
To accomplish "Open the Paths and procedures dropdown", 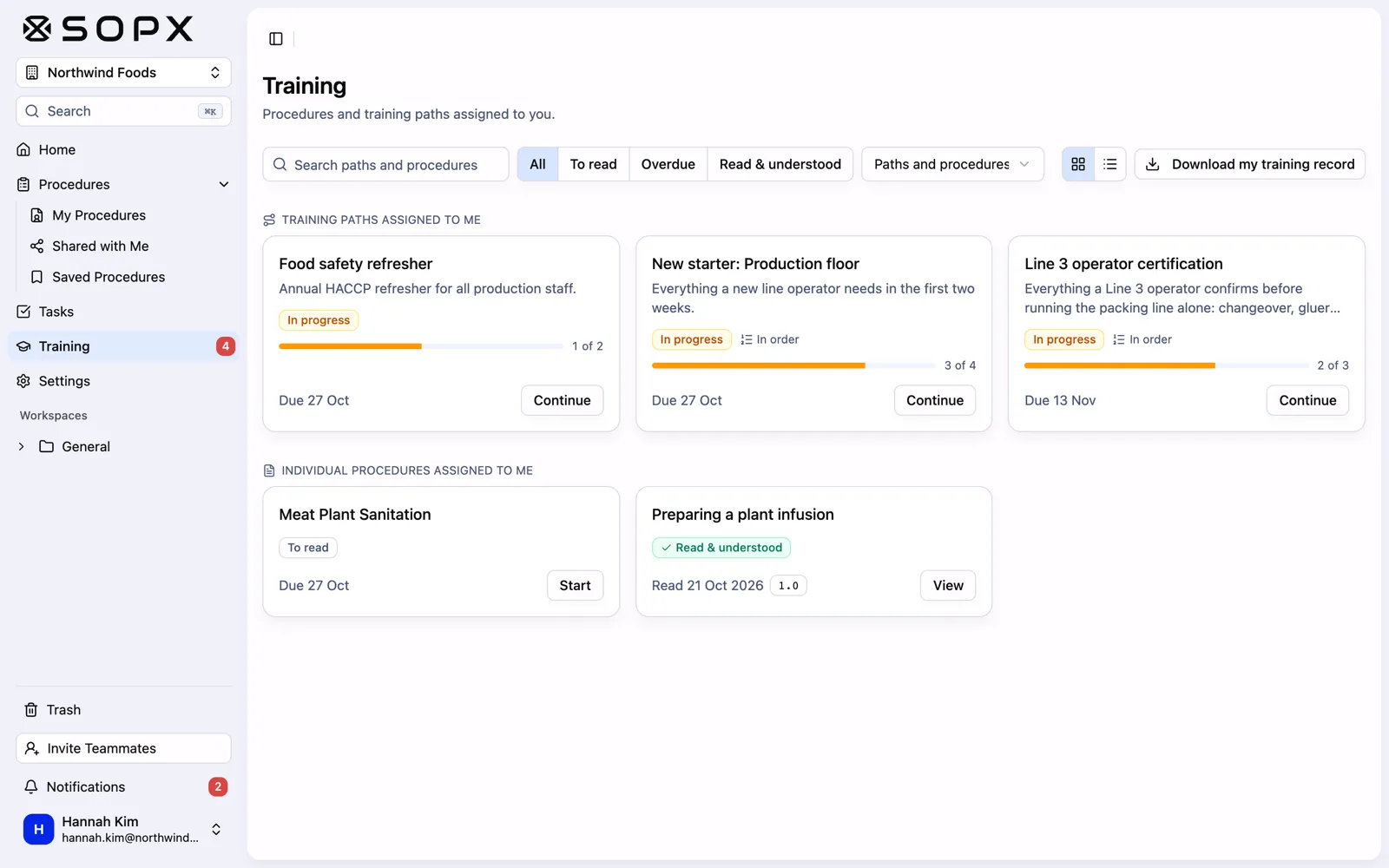I will coord(952,164).
